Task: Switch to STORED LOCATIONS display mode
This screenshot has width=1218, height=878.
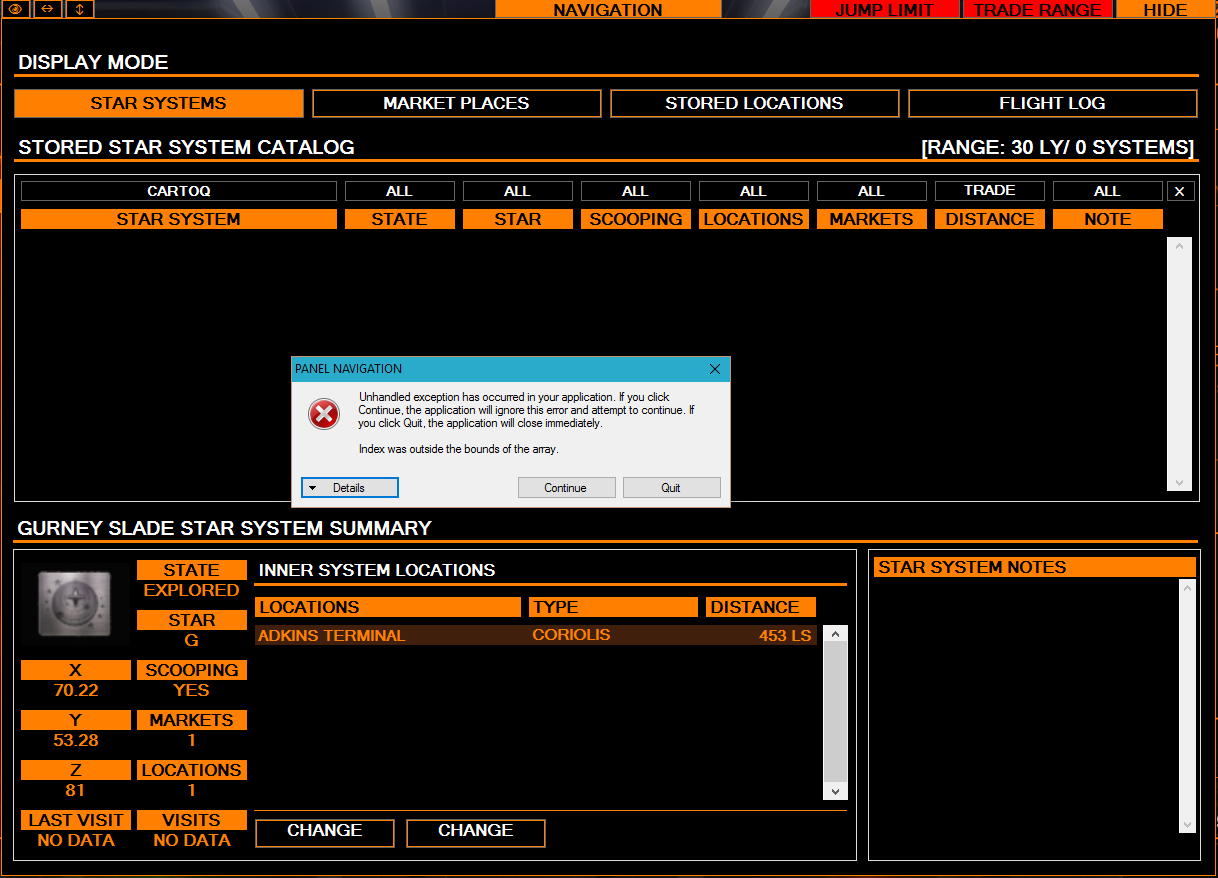Action: [x=754, y=103]
